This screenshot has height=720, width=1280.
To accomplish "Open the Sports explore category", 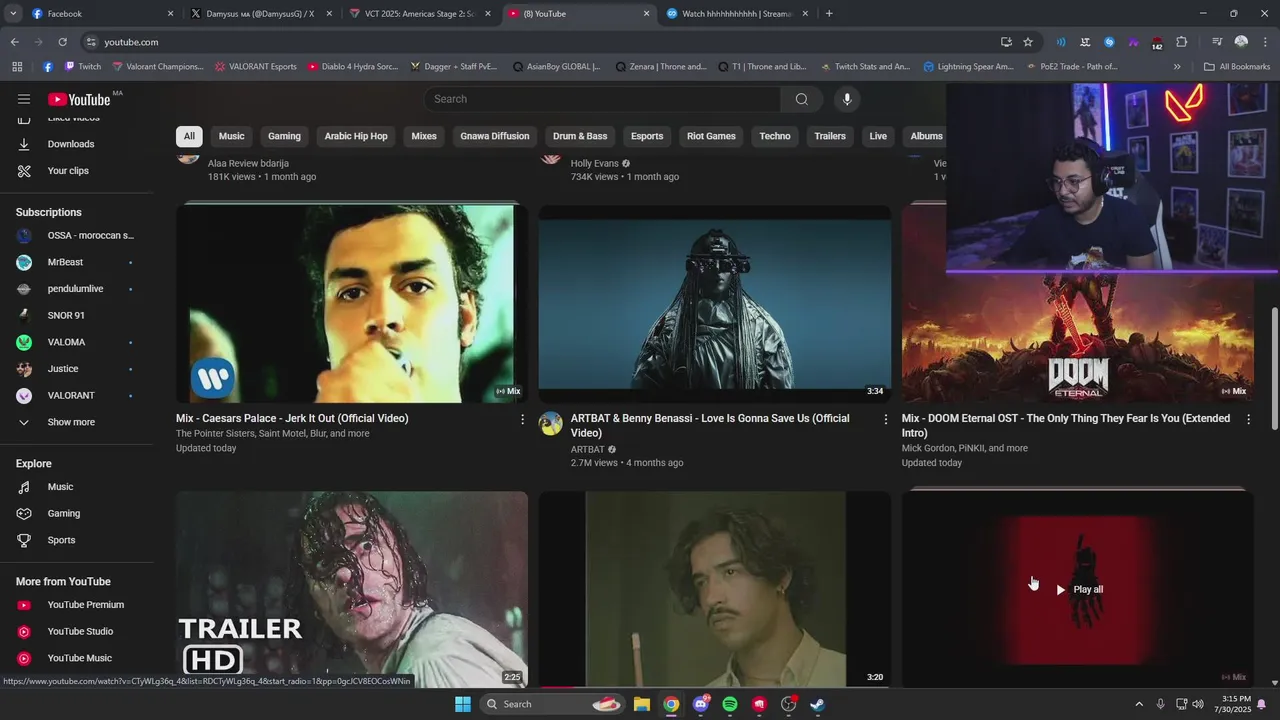I will coord(61,540).
